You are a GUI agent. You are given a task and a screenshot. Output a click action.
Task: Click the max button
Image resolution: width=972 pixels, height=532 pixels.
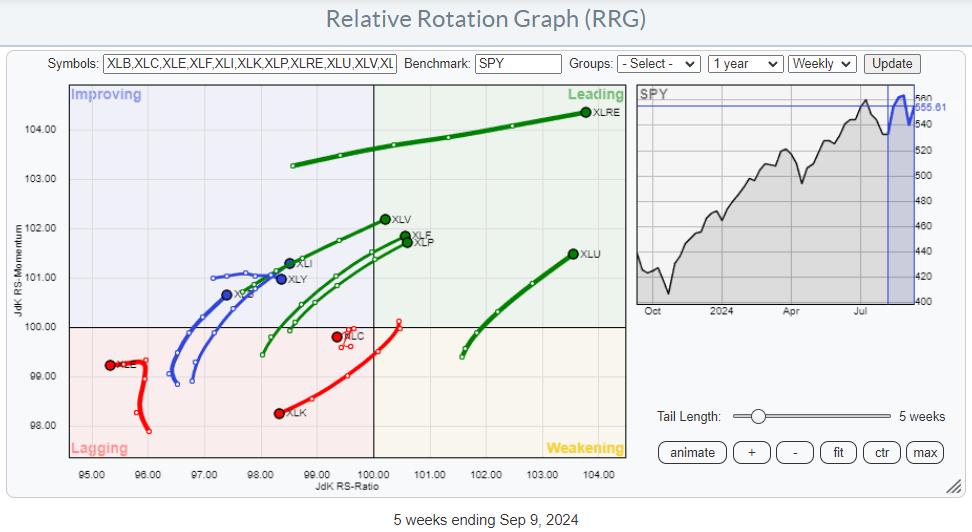[x=925, y=452]
